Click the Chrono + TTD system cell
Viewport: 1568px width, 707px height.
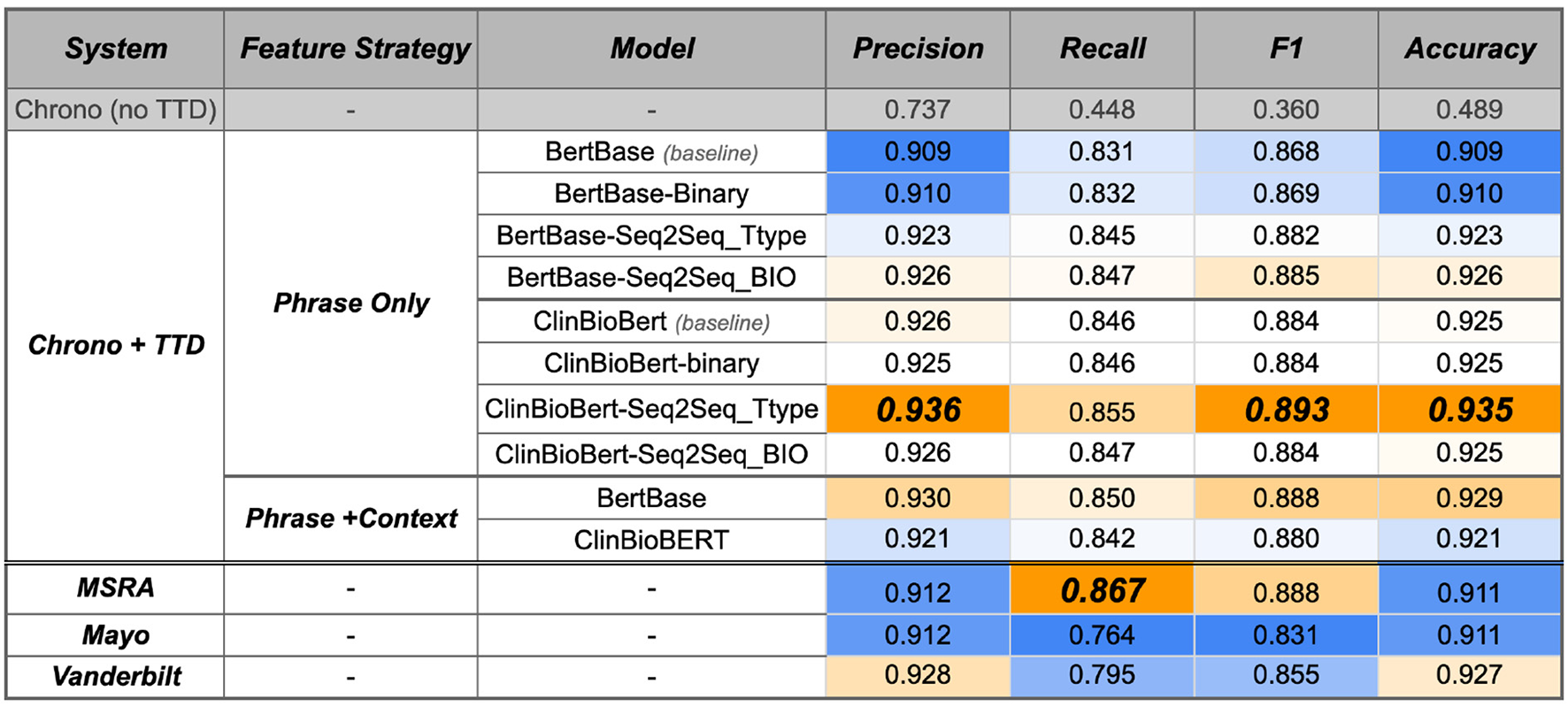coord(116,344)
